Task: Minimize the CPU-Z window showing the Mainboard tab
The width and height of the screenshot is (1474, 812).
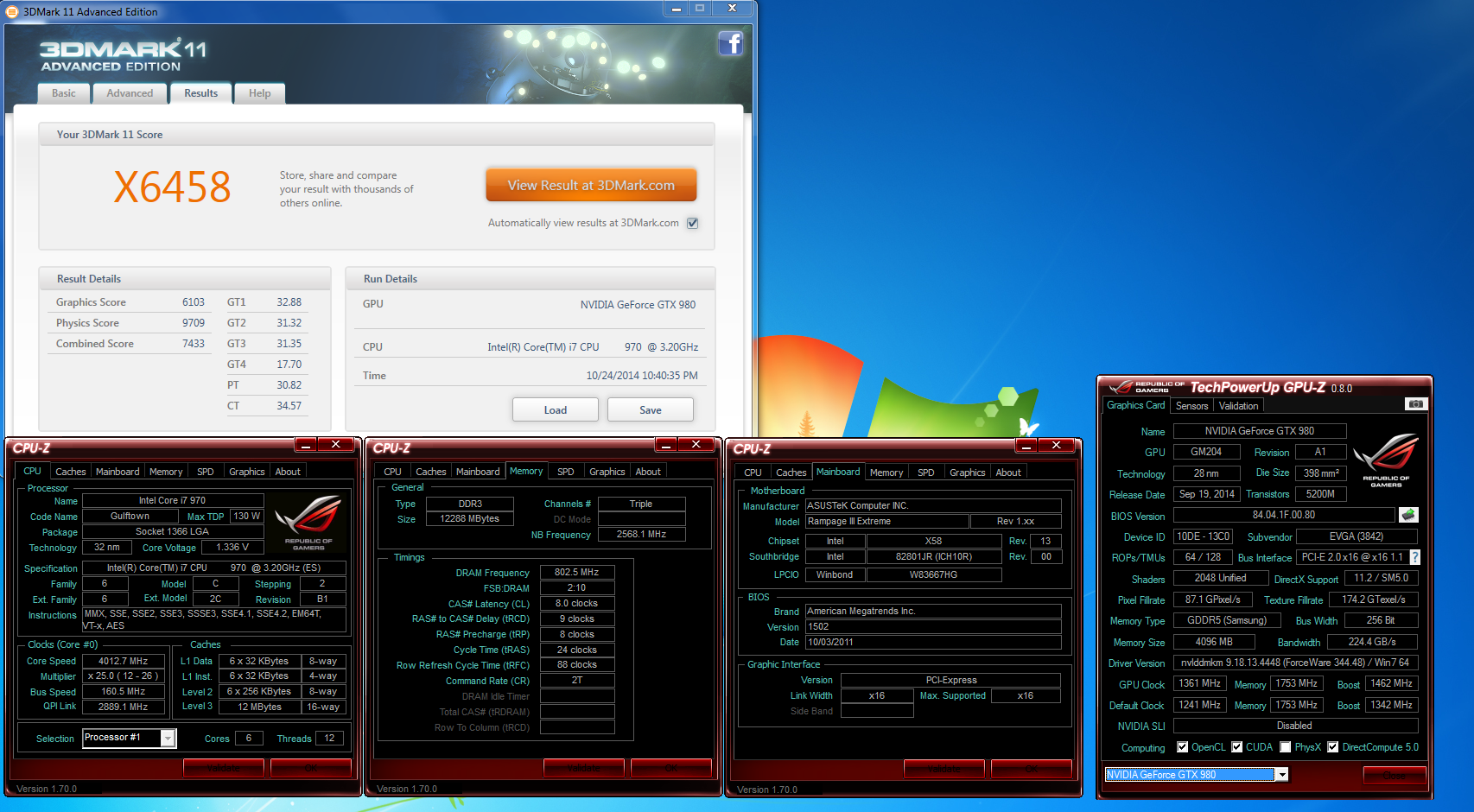Action: [1026, 445]
